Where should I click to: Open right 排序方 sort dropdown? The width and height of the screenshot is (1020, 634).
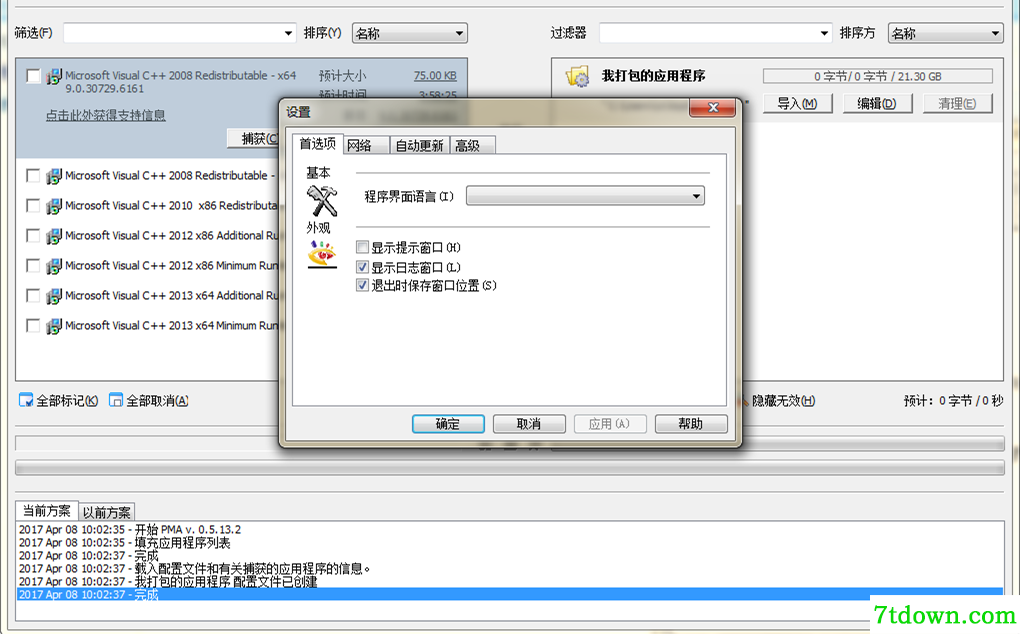tap(945, 33)
